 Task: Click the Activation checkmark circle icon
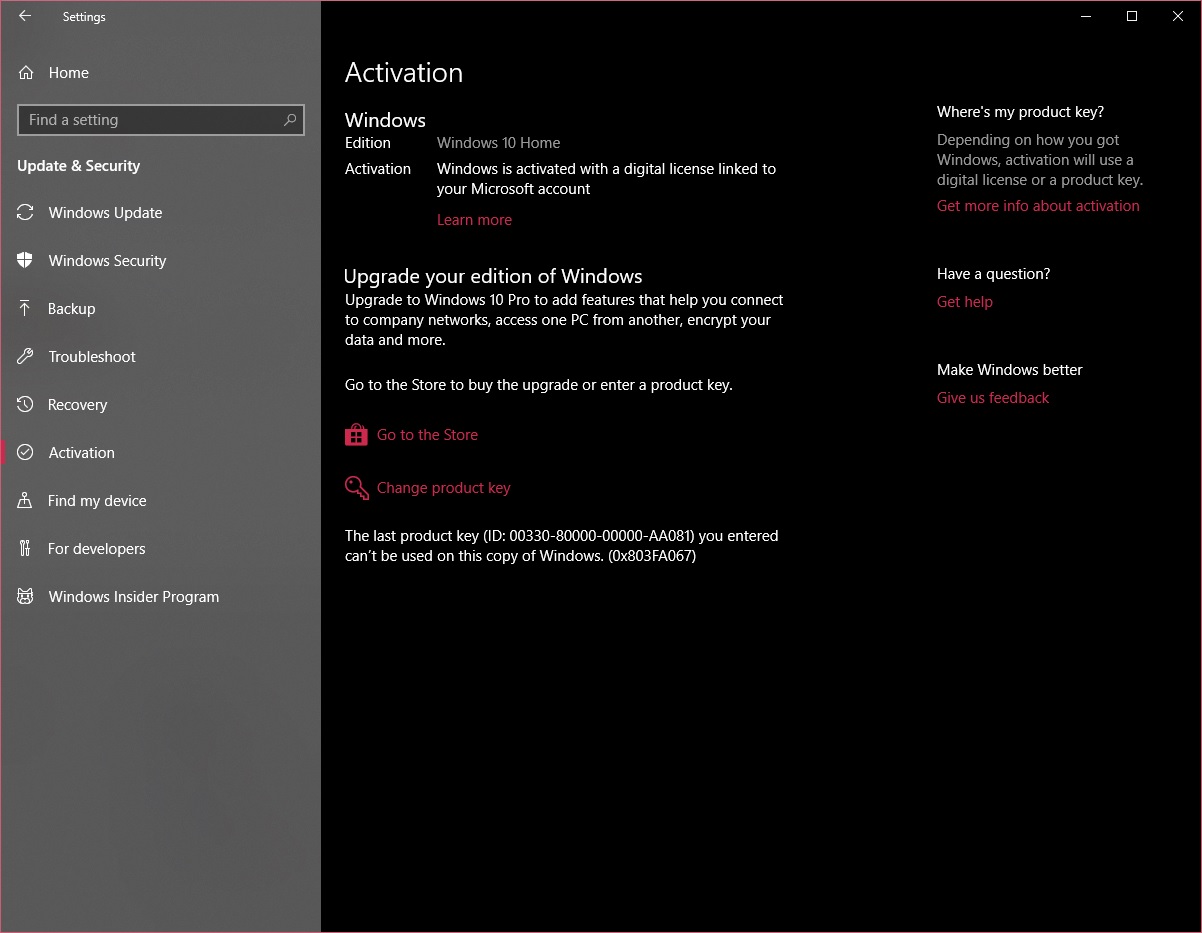click(x=26, y=452)
